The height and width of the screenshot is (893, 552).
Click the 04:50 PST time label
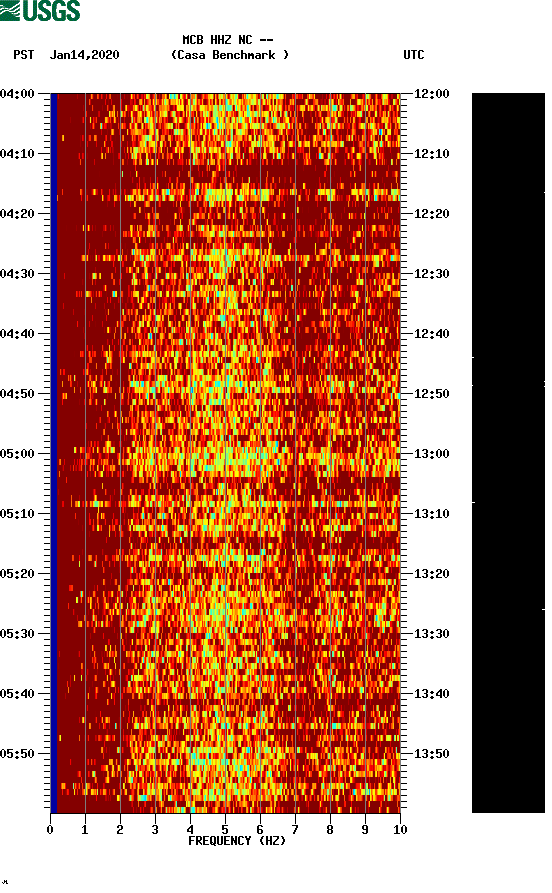17,394
